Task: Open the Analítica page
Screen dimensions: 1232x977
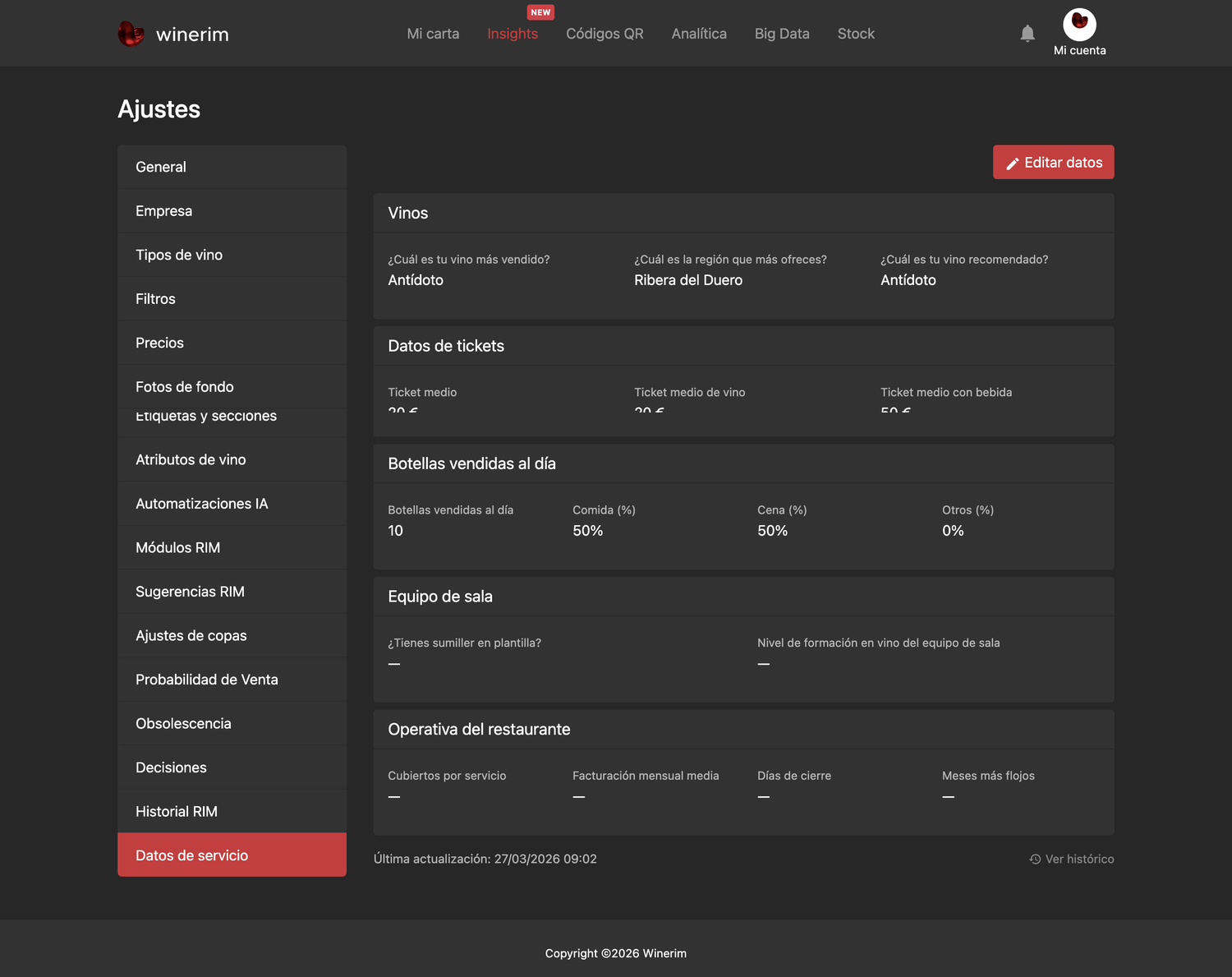Action: click(x=699, y=34)
